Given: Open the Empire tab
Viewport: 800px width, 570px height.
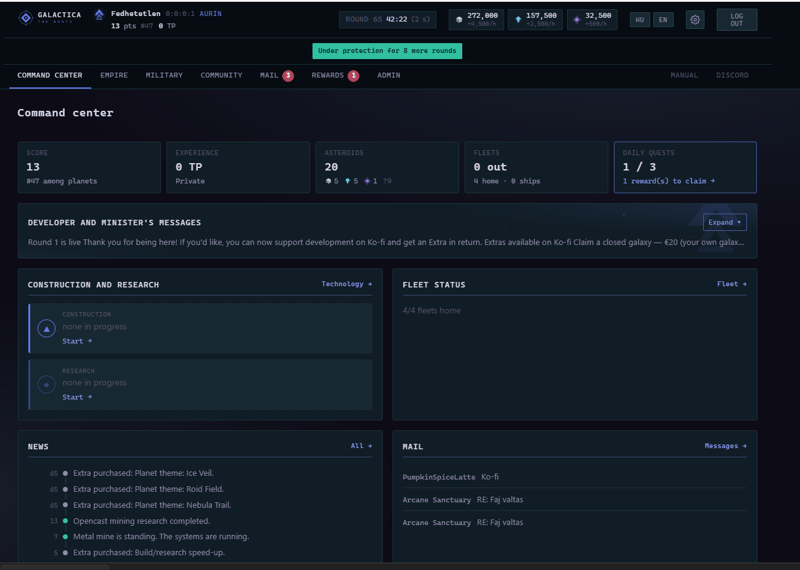Looking at the screenshot, I should pos(114,76).
